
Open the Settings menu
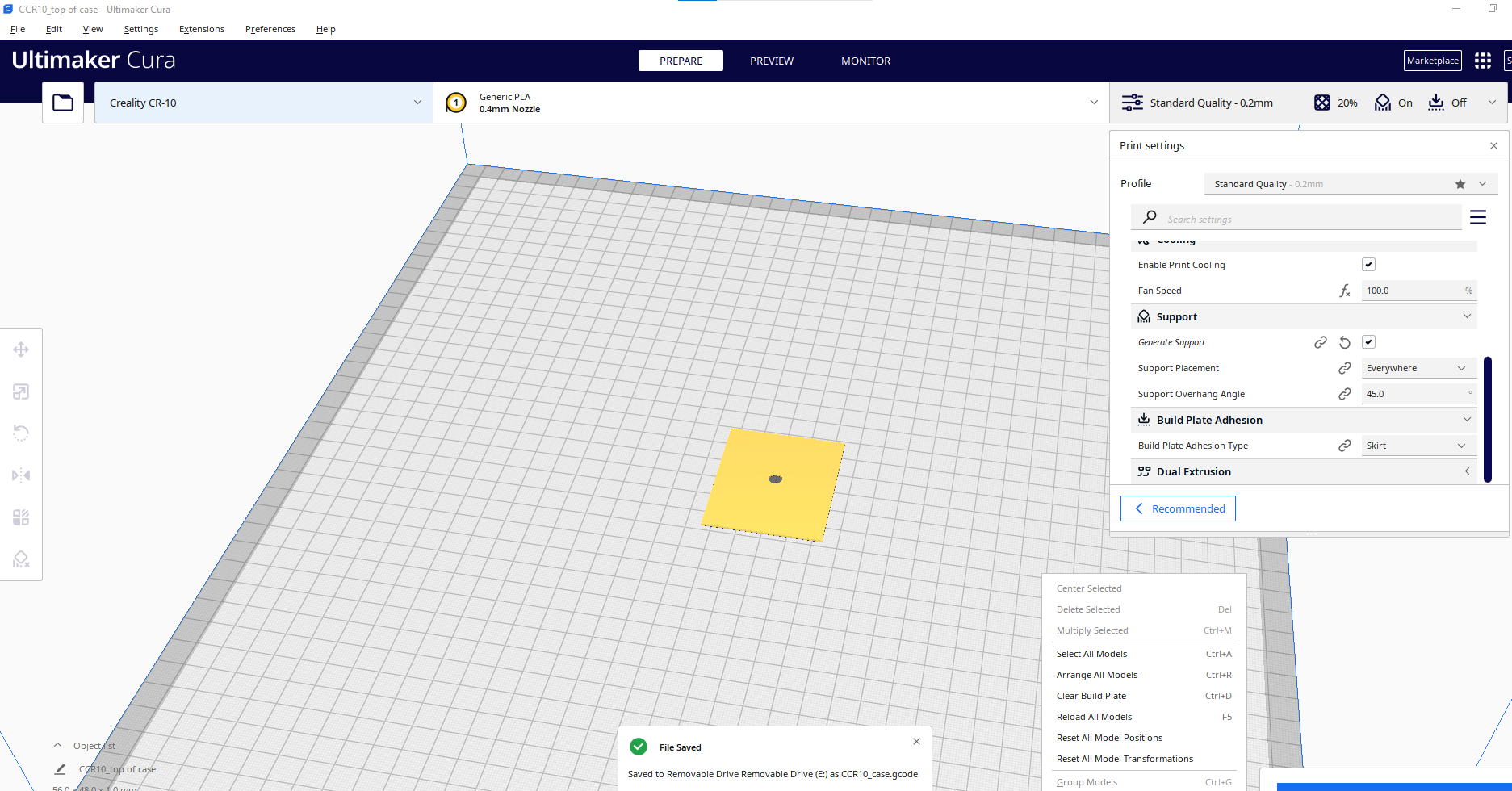(141, 29)
